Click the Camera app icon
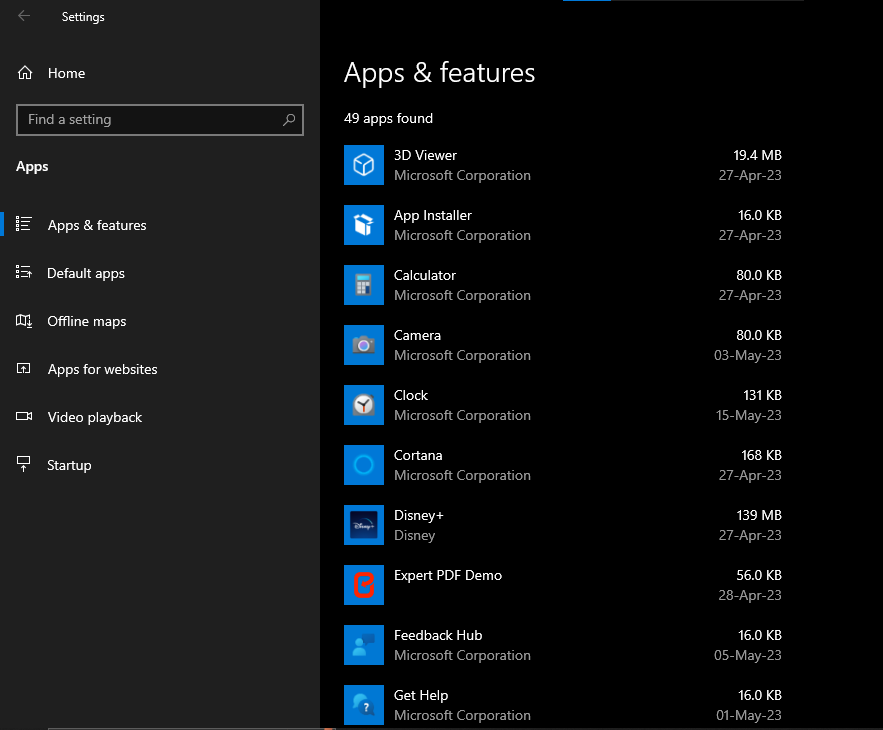 click(364, 345)
